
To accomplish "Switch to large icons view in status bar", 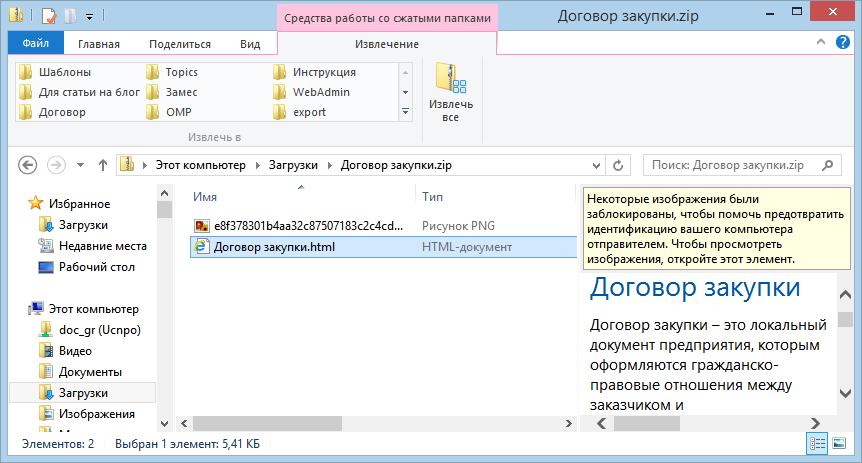I will pyautogui.click(x=838, y=443).
